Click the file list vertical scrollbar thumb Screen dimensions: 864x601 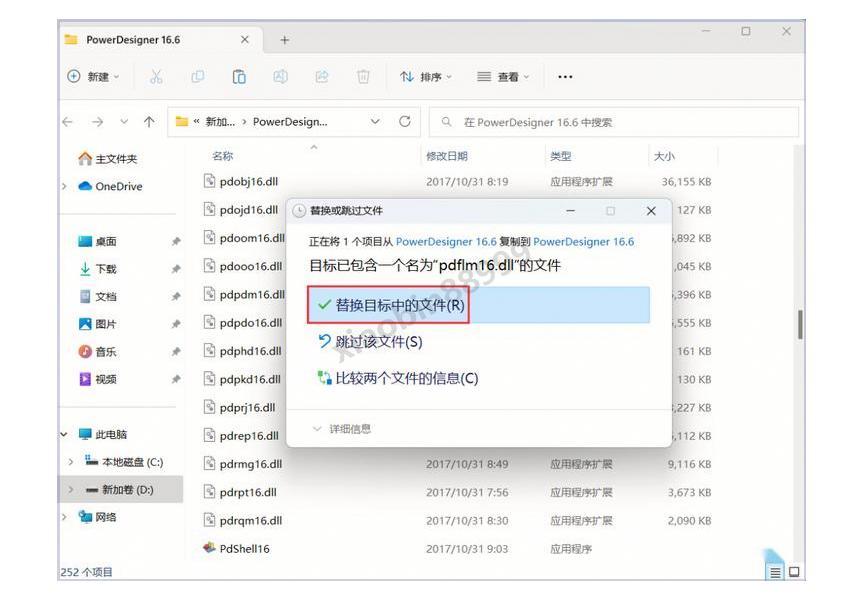coord(800,324)
